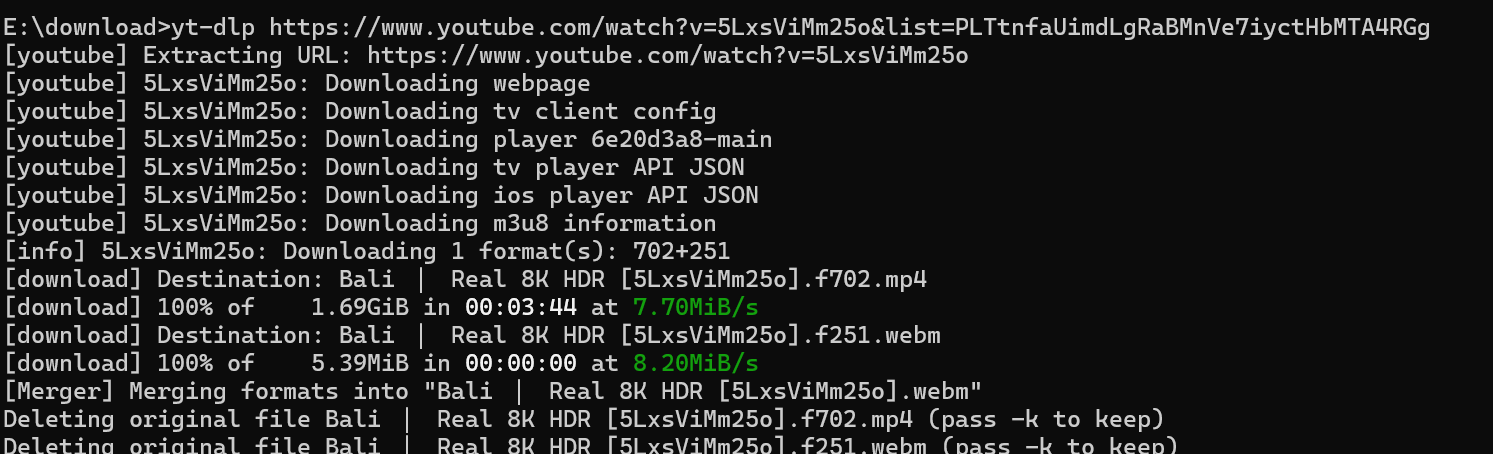Viewport: 1493px width, 454px height.
Task: Click the [info] tag on the format line
Action: 45,251
